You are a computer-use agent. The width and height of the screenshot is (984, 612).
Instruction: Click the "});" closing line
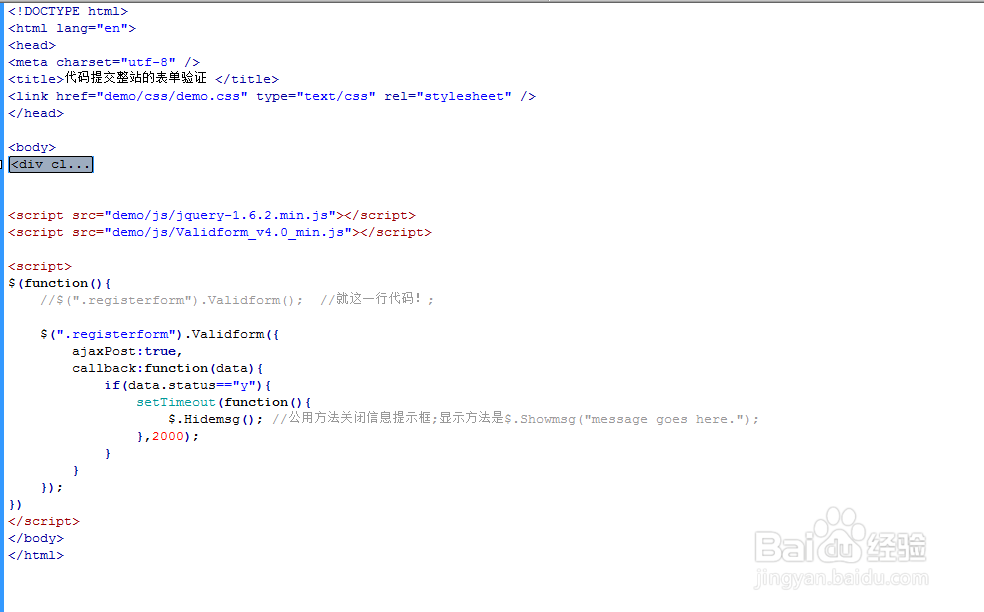pos(51,487)
